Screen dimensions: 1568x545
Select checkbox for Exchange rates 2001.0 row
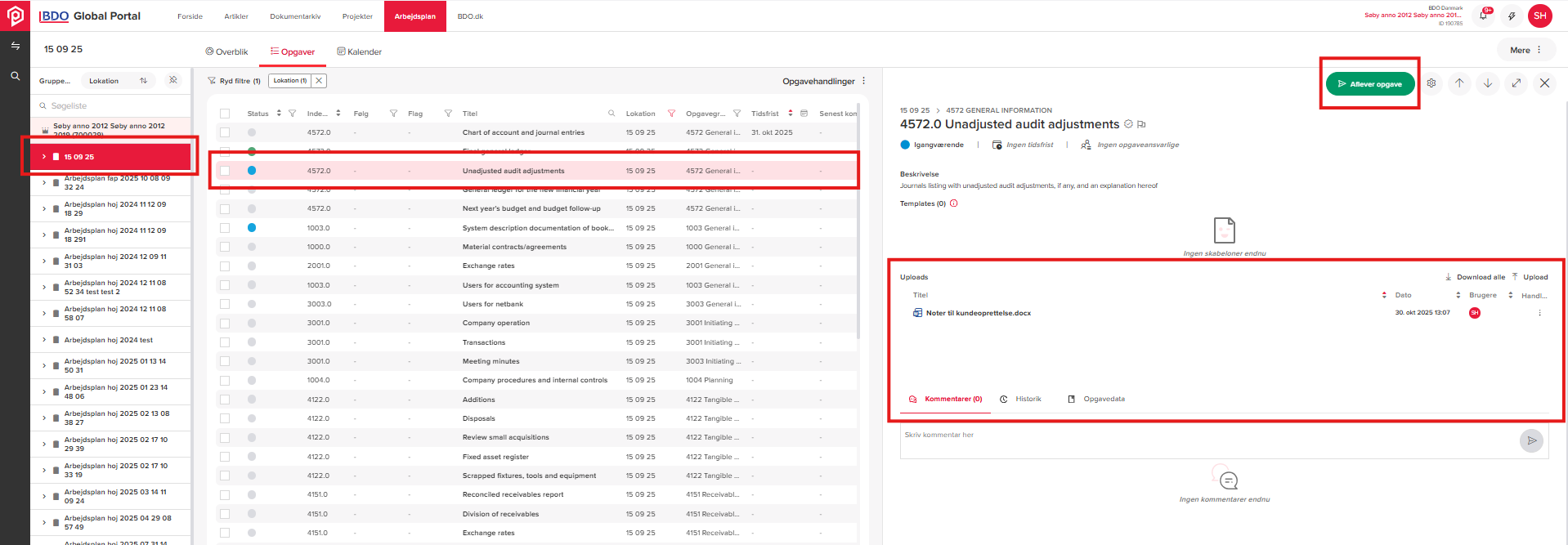click(x=225, y=266)
